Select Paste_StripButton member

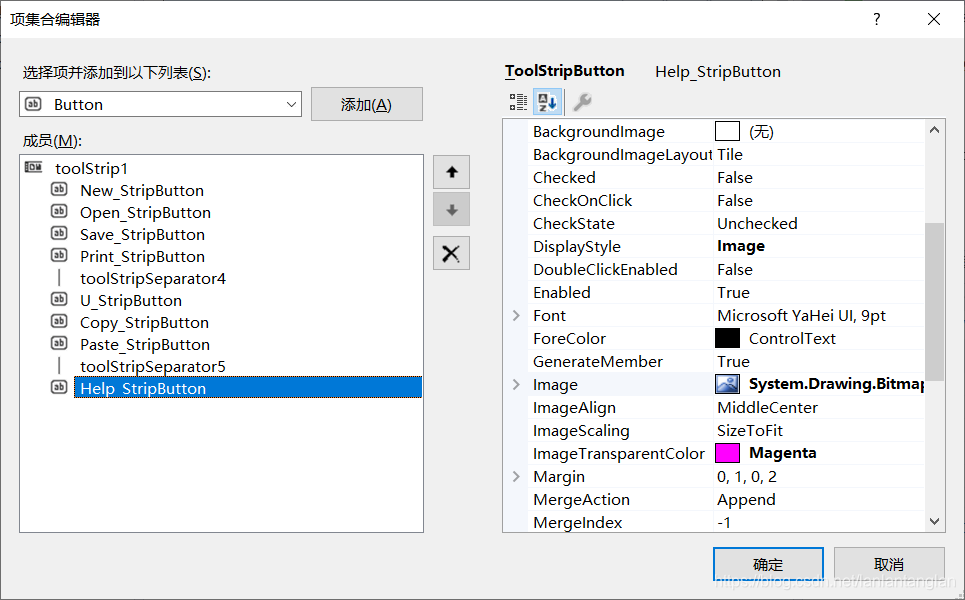(145, 345)
